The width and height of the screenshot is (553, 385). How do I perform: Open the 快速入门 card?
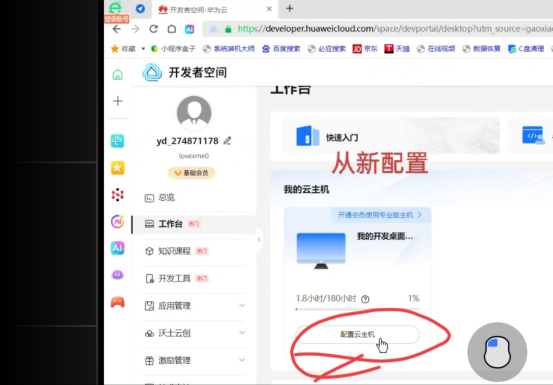coord(391,136)
